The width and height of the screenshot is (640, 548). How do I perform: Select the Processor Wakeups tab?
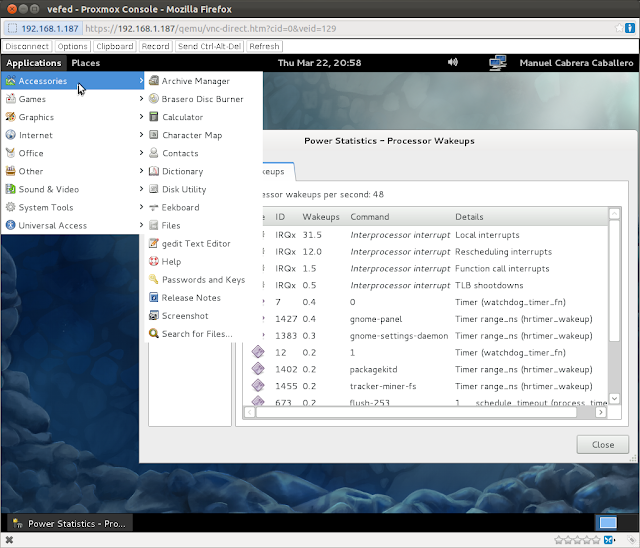278,171
